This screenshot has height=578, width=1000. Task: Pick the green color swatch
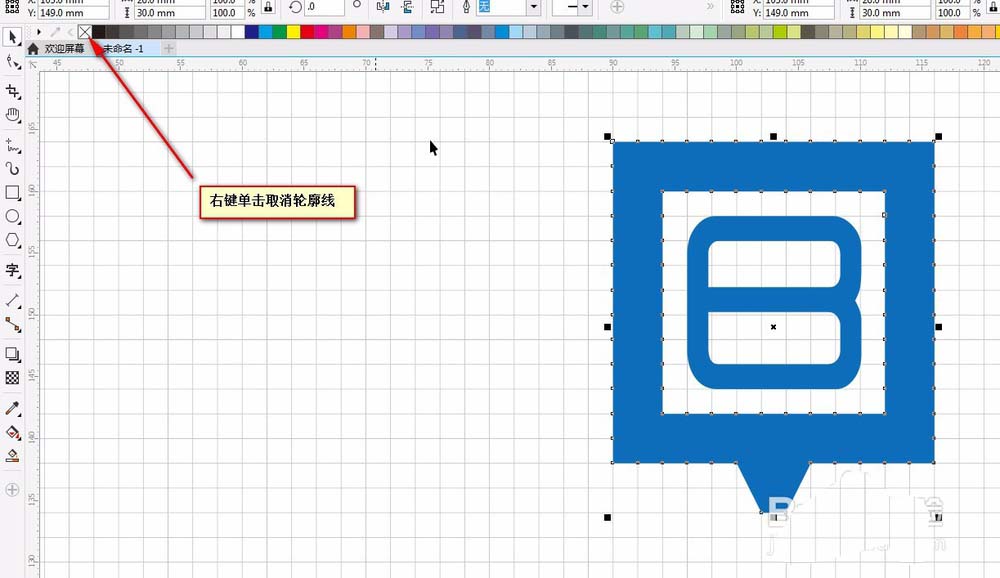[x=279, y=31]
